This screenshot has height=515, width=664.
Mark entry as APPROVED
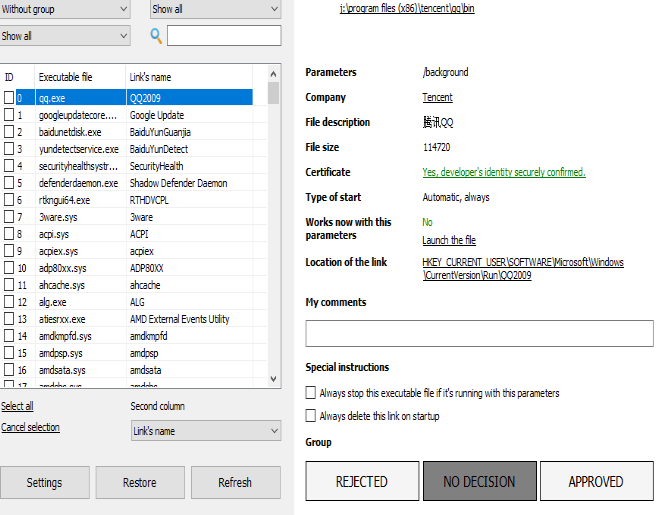point(596,481)
